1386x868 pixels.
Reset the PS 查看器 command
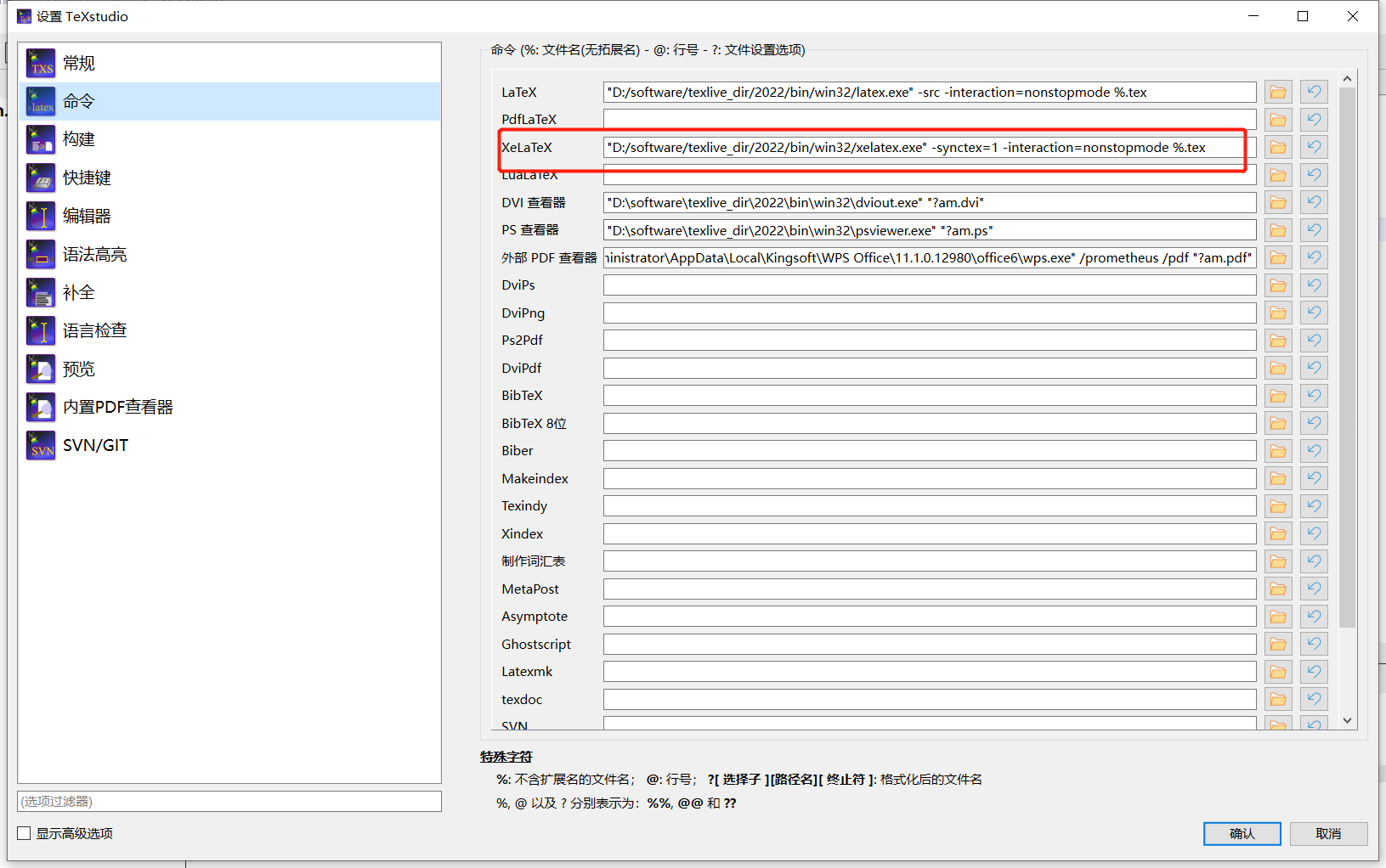click(1314, 230)
